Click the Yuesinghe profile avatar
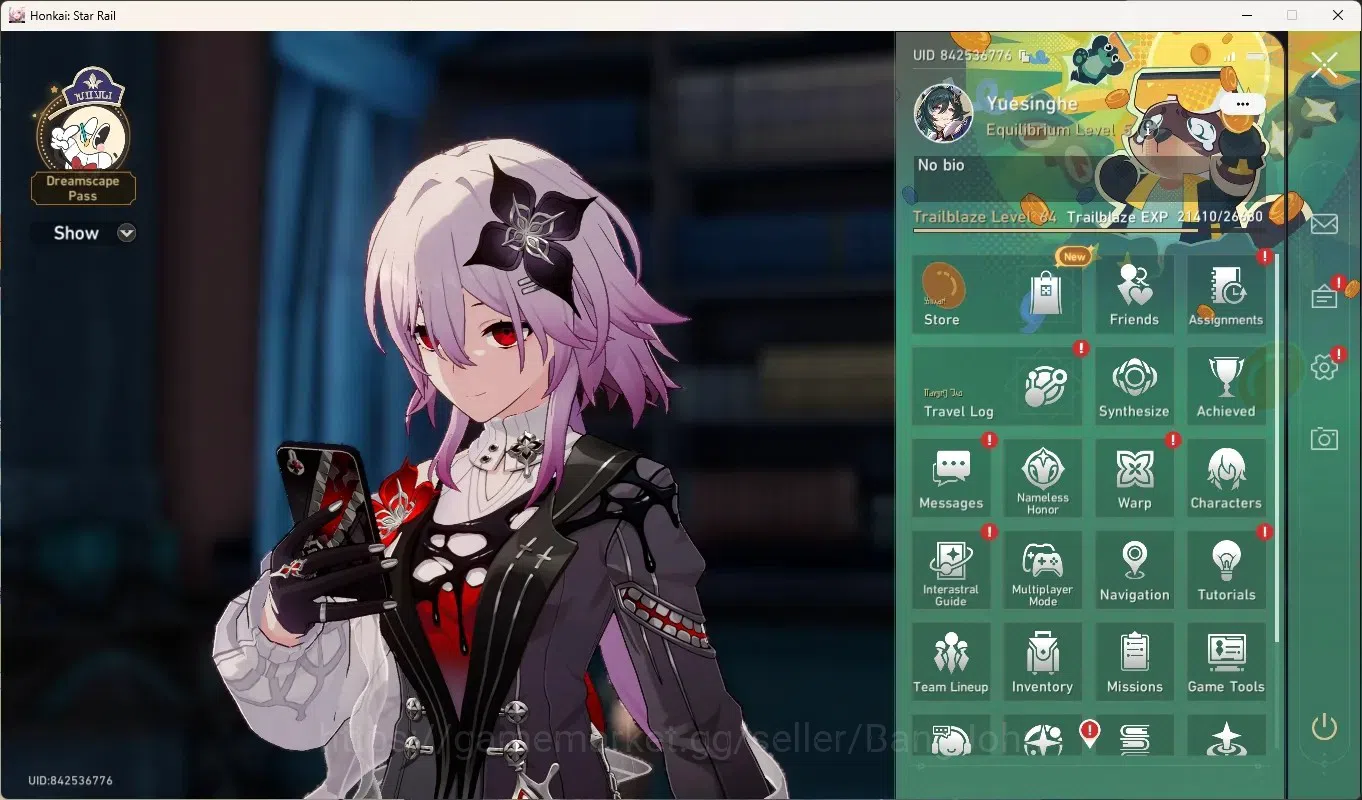Screen dimensions: 1362x800 point(943,113)
